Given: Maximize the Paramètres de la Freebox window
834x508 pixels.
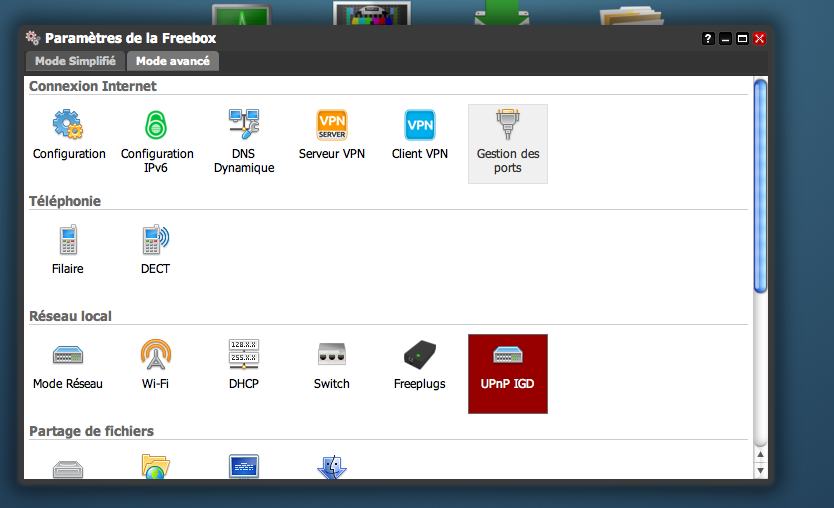Looking at the screenshot, I should (x=743, y=38).
